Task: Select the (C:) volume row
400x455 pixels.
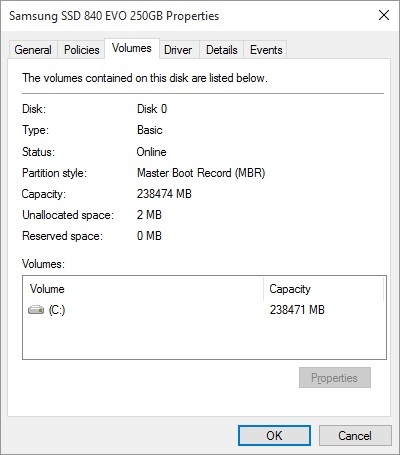Action: (204, 310)
